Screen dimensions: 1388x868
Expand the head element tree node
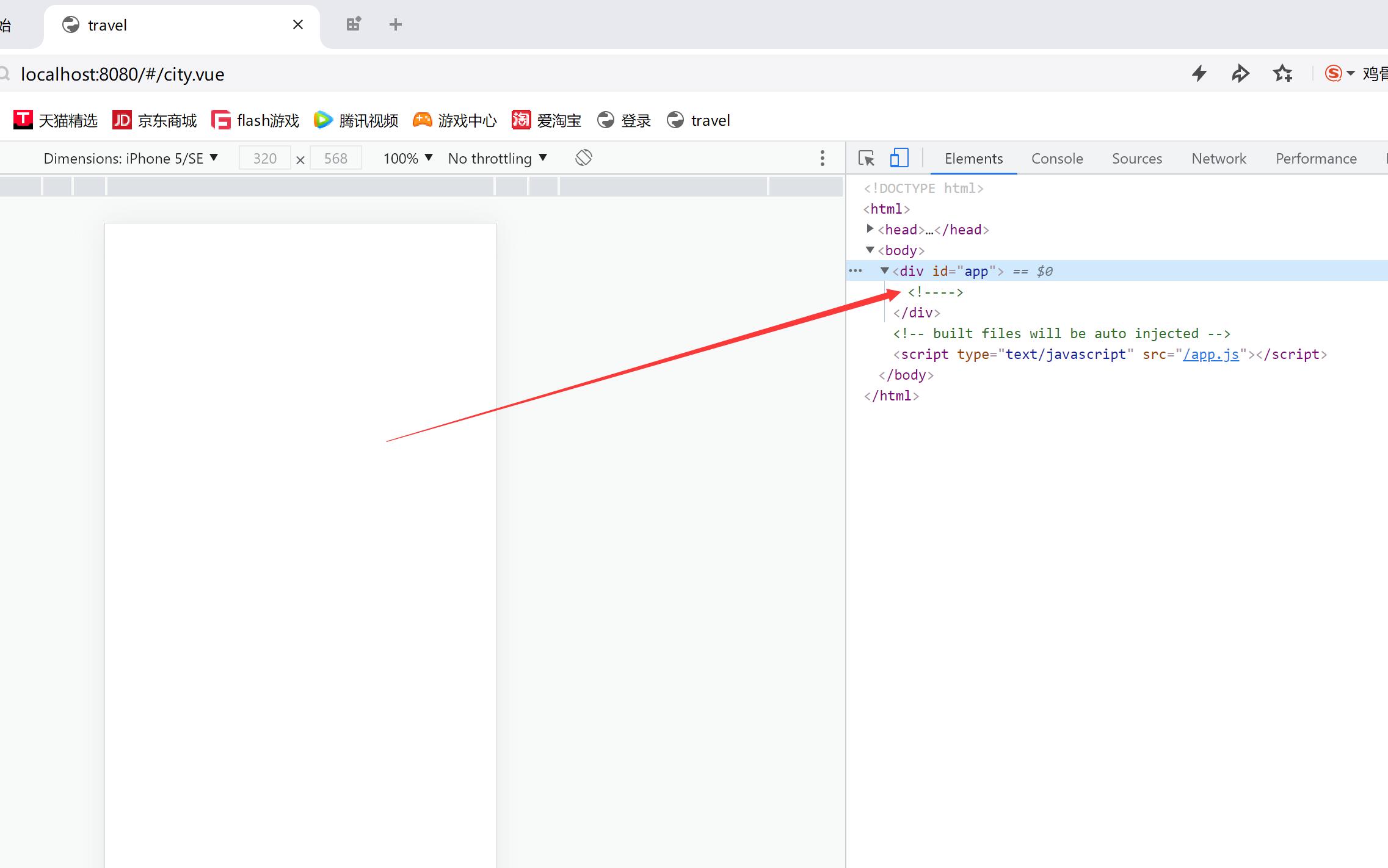click(869, 229)
